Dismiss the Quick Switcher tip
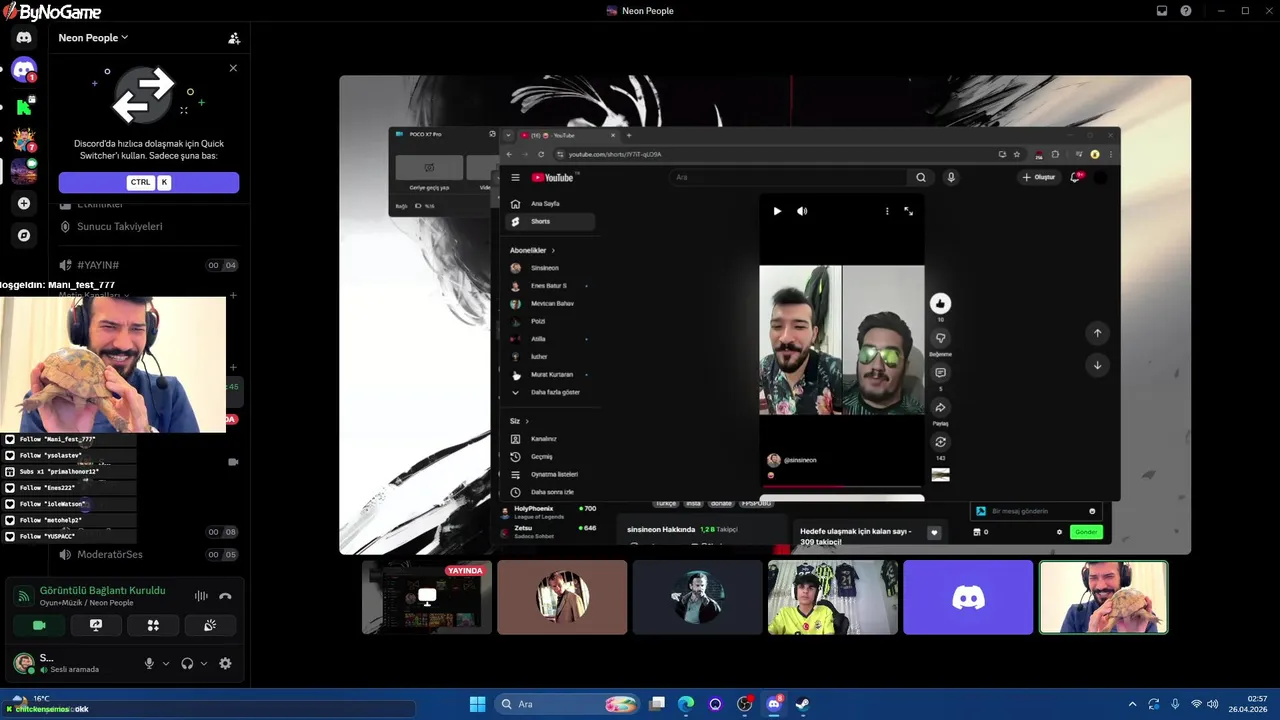 (x=233, y=68)
